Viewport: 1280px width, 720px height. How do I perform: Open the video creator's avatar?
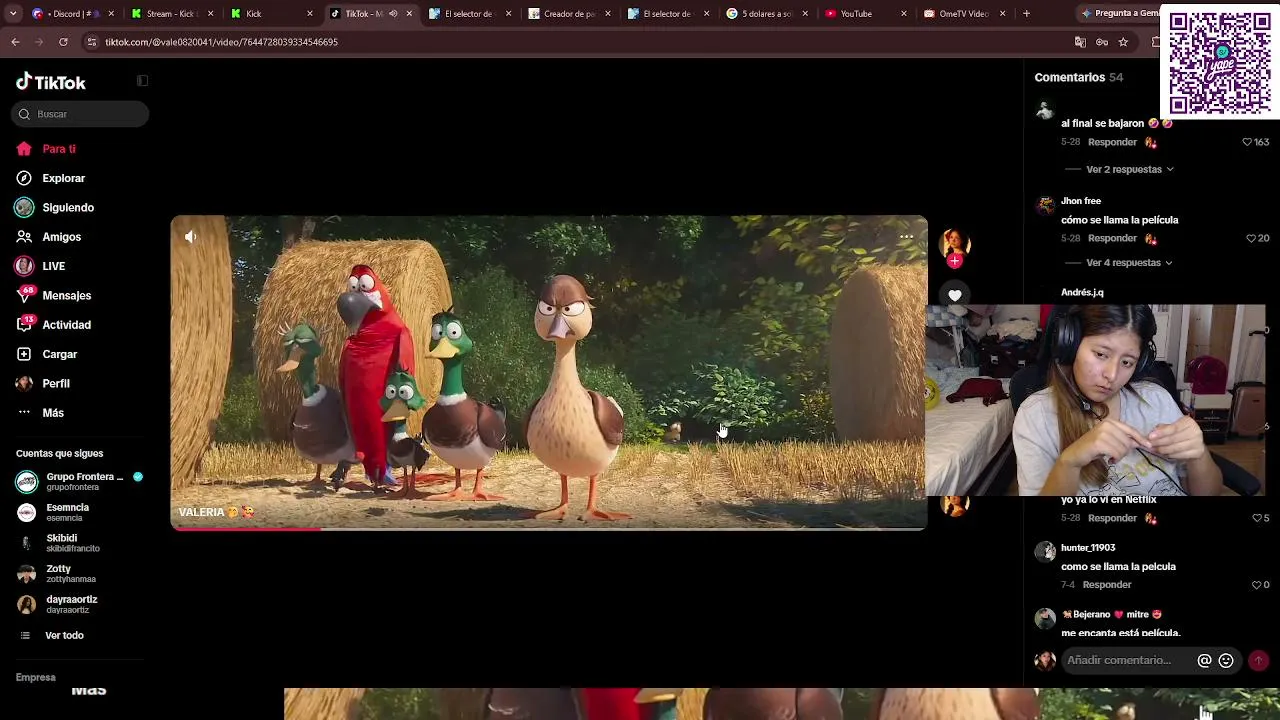click(955, 243)
